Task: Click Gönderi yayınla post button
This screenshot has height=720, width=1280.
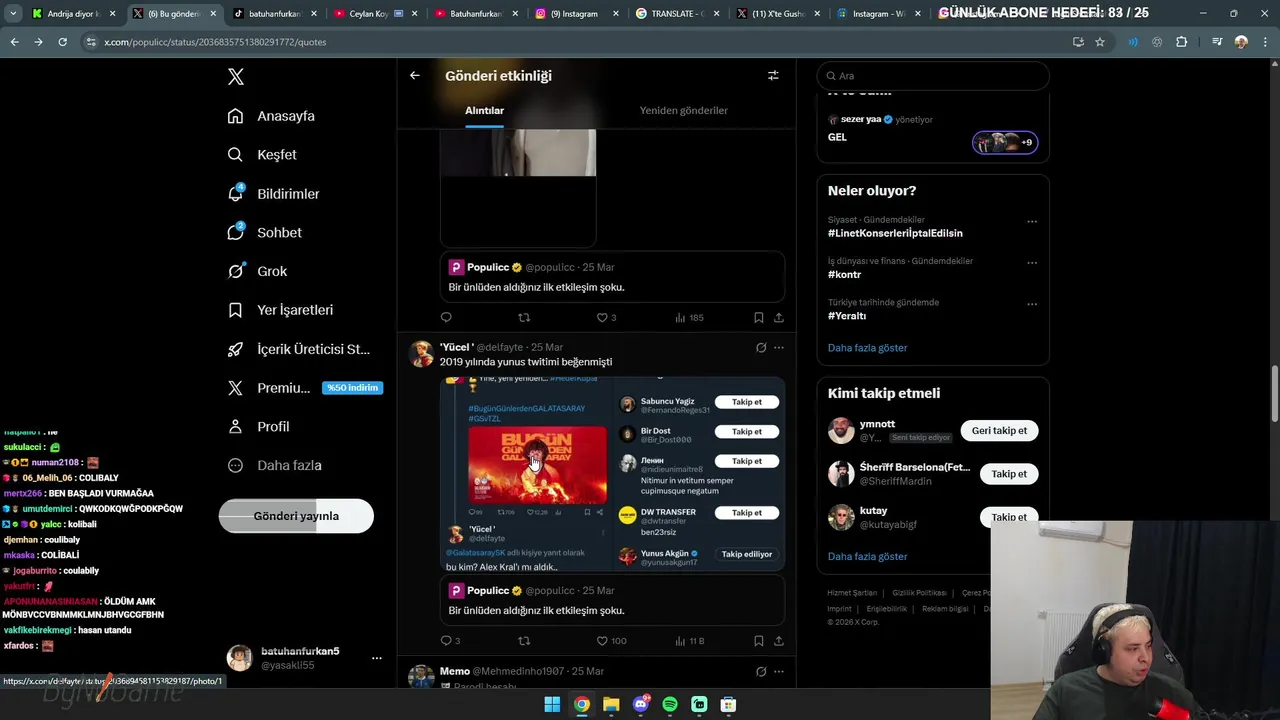Action: (296, 516)
